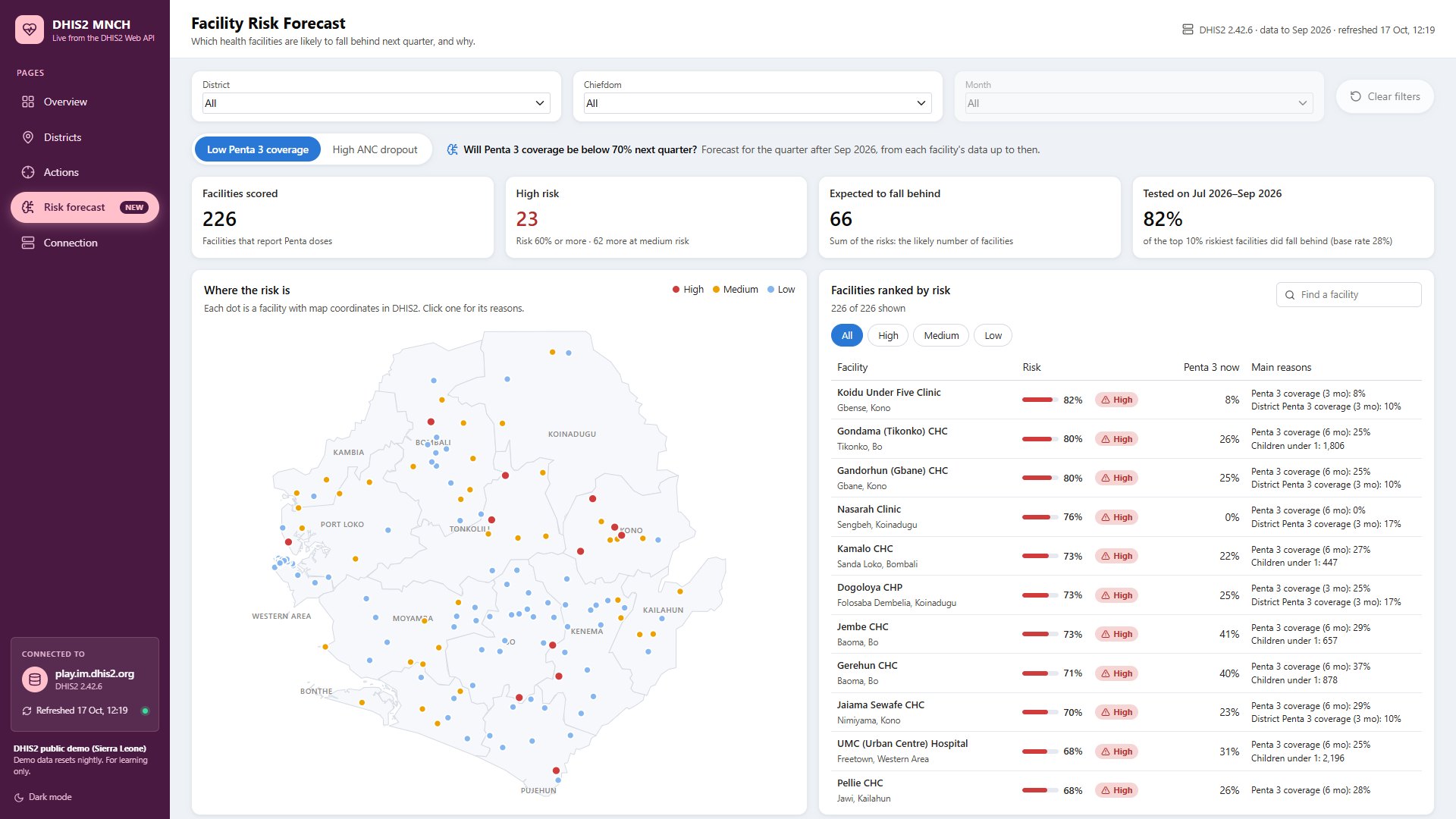Go to the Districts page
1456x819 pixels.
tap(85, 137)
